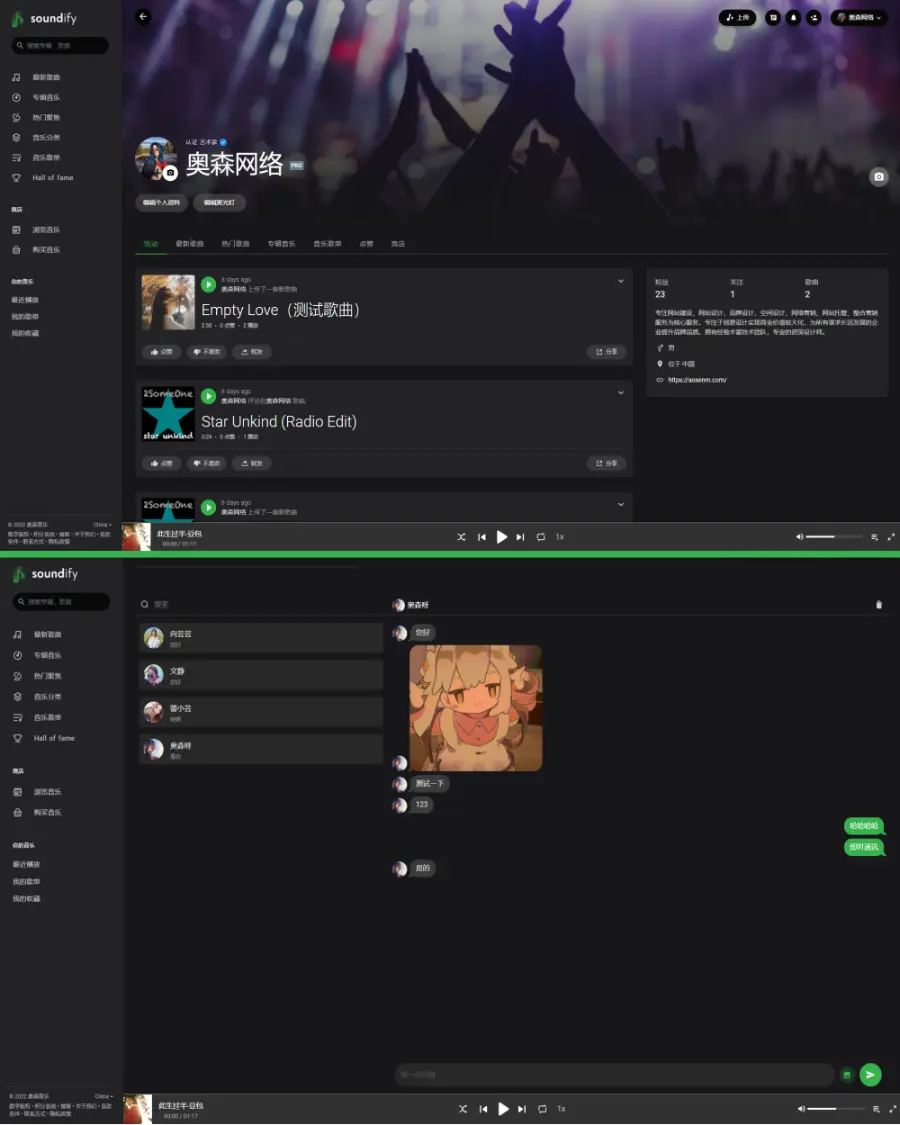Viewport: 900px width, 1125px height.
Task: Click the back arrow on the profile cover
Action: point(143,16)
